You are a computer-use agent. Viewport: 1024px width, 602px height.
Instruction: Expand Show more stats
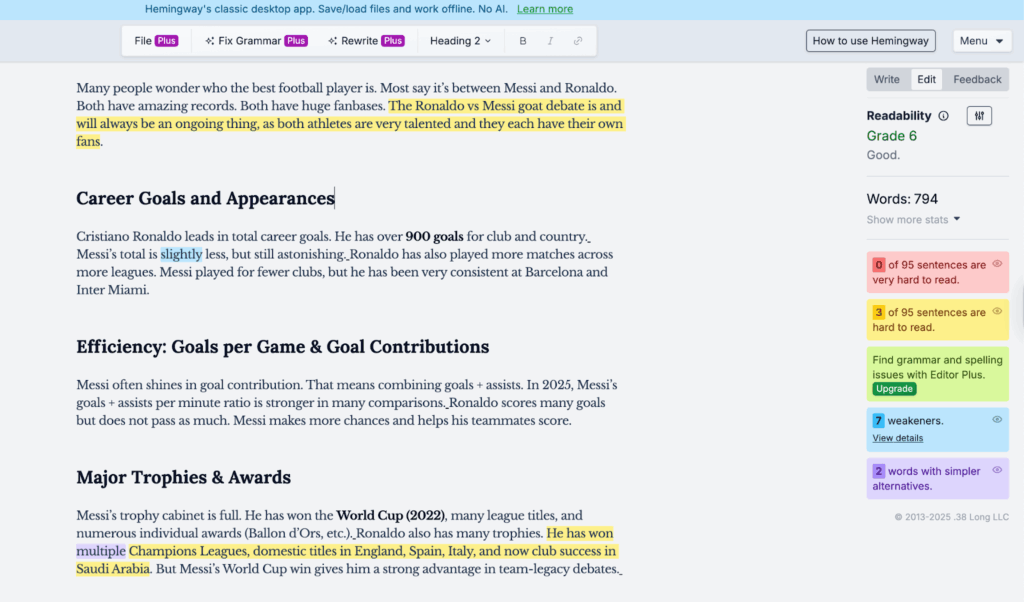tap(913, 219)
